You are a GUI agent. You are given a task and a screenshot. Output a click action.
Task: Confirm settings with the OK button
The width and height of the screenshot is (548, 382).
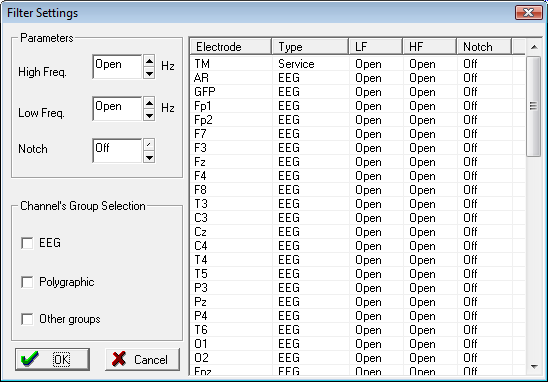click(x=52, y=359)
